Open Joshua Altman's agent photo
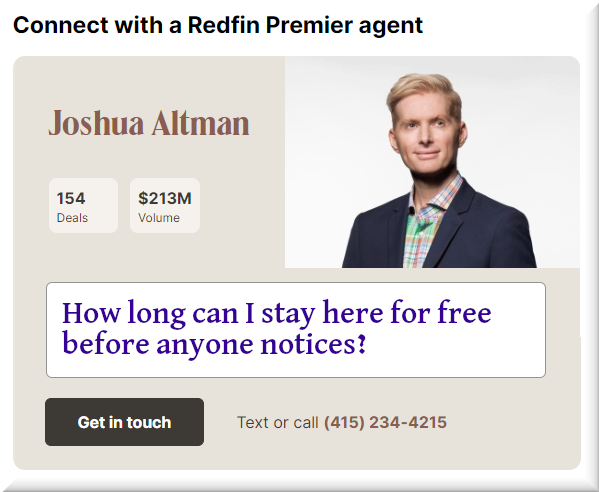Screen dimensions: 599x492 pos(432,162)
